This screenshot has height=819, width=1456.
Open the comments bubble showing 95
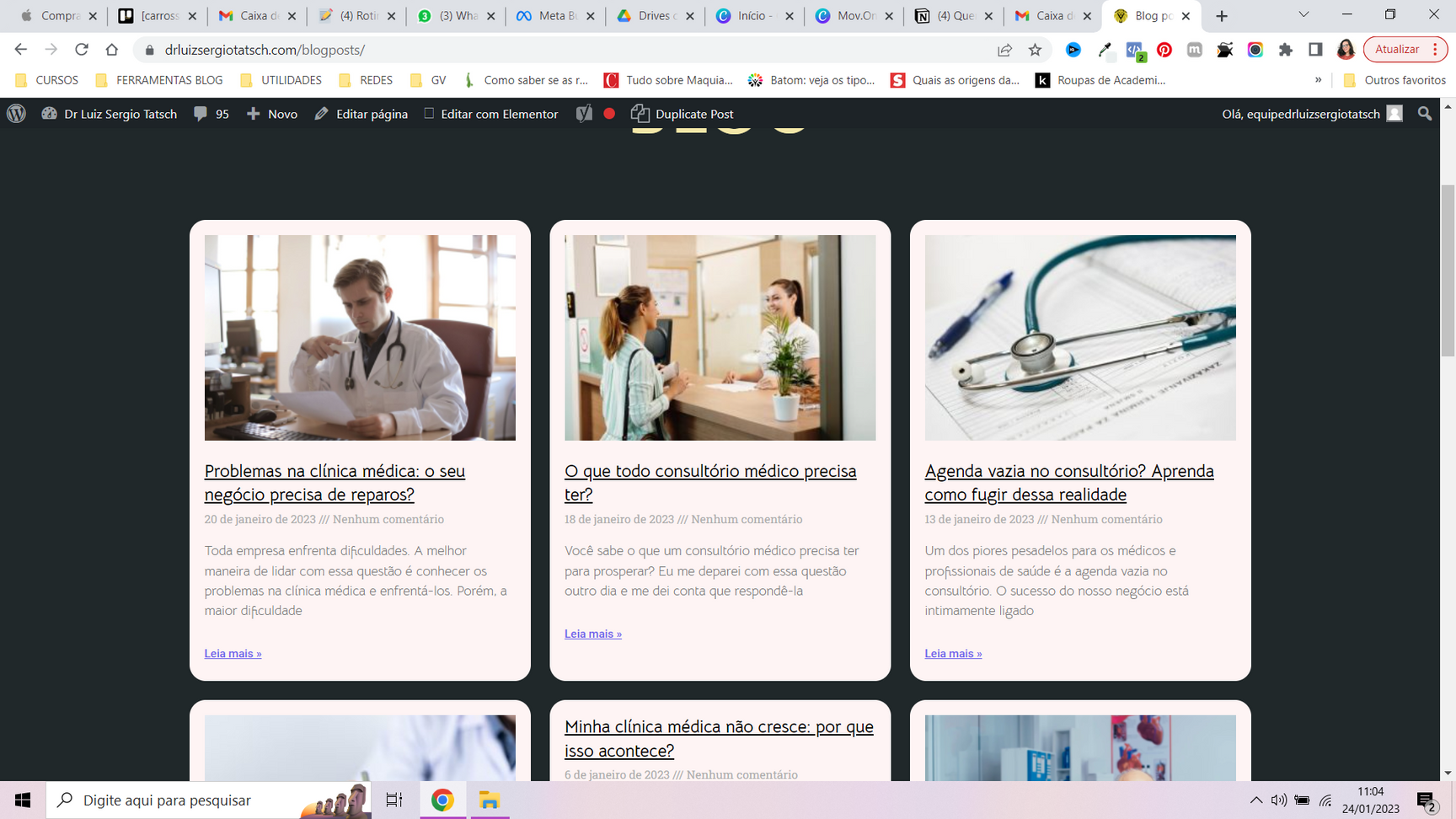(x=211, y=114)
